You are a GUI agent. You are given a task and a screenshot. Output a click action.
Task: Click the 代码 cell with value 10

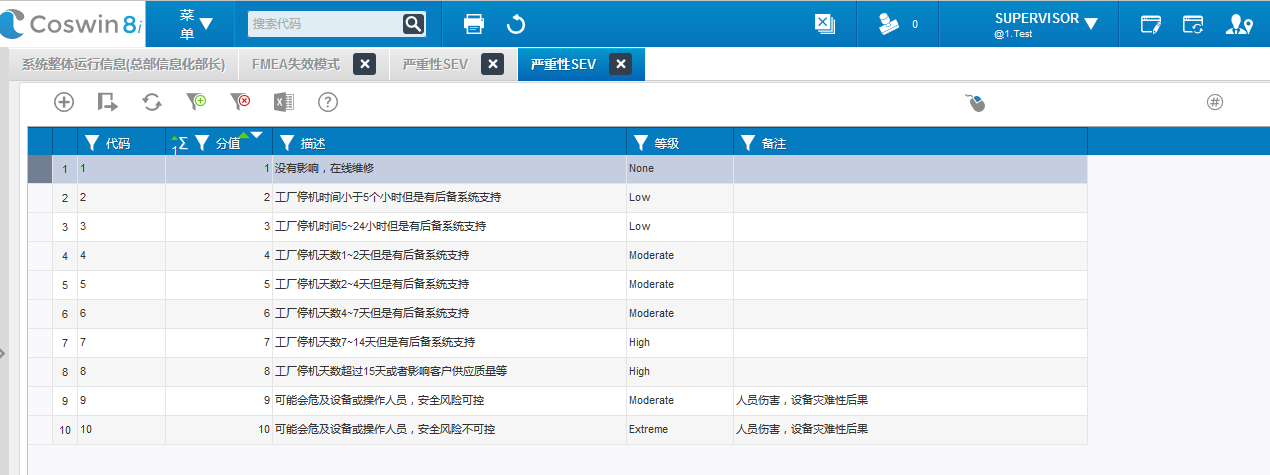(x=121, y=429)
